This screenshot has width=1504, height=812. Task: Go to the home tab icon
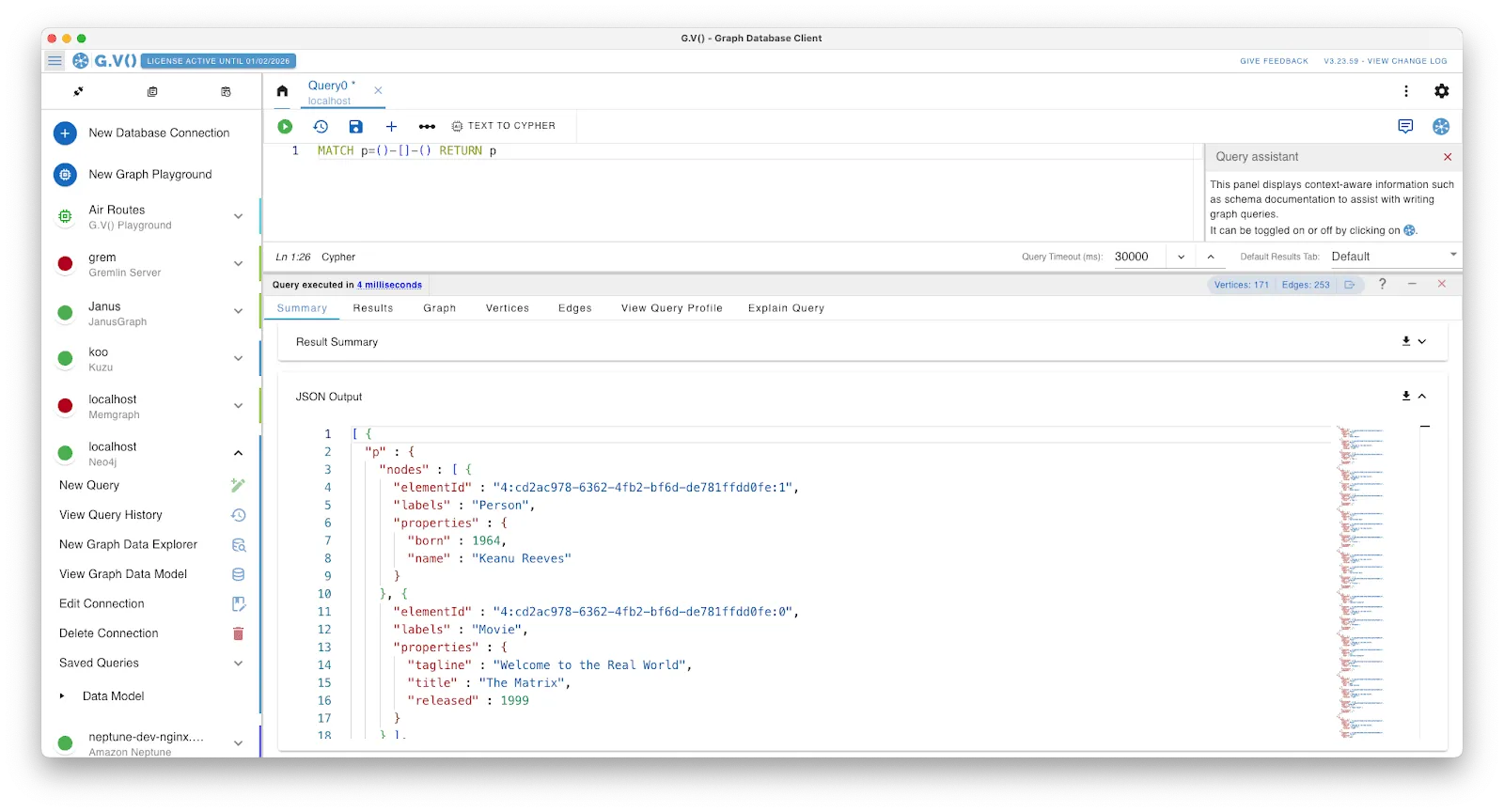point(282,91)
